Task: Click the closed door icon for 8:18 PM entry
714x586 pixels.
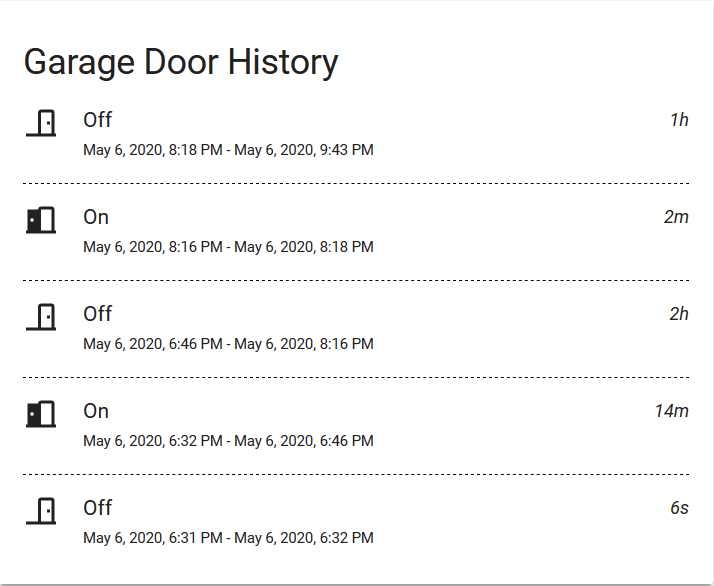Action: pos(41,123)
